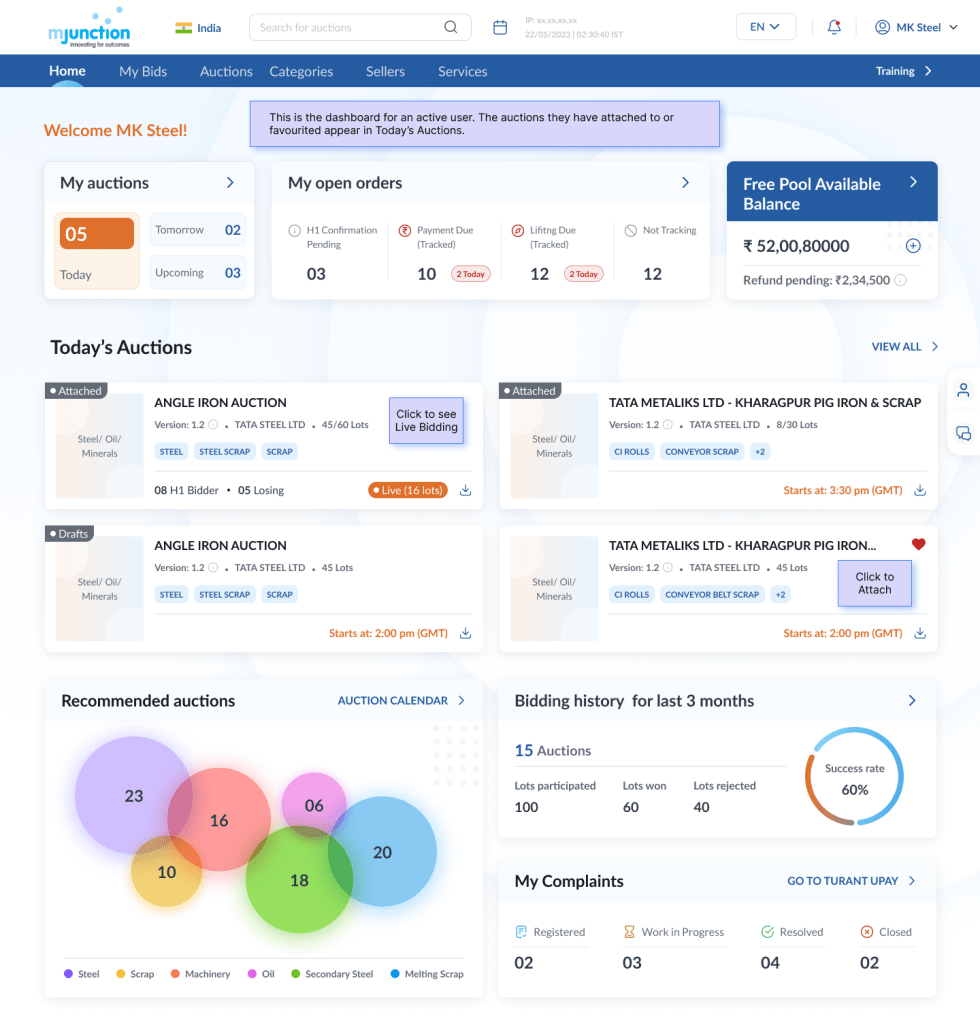Click the user profile icon on right sidebar

[963, 390]
